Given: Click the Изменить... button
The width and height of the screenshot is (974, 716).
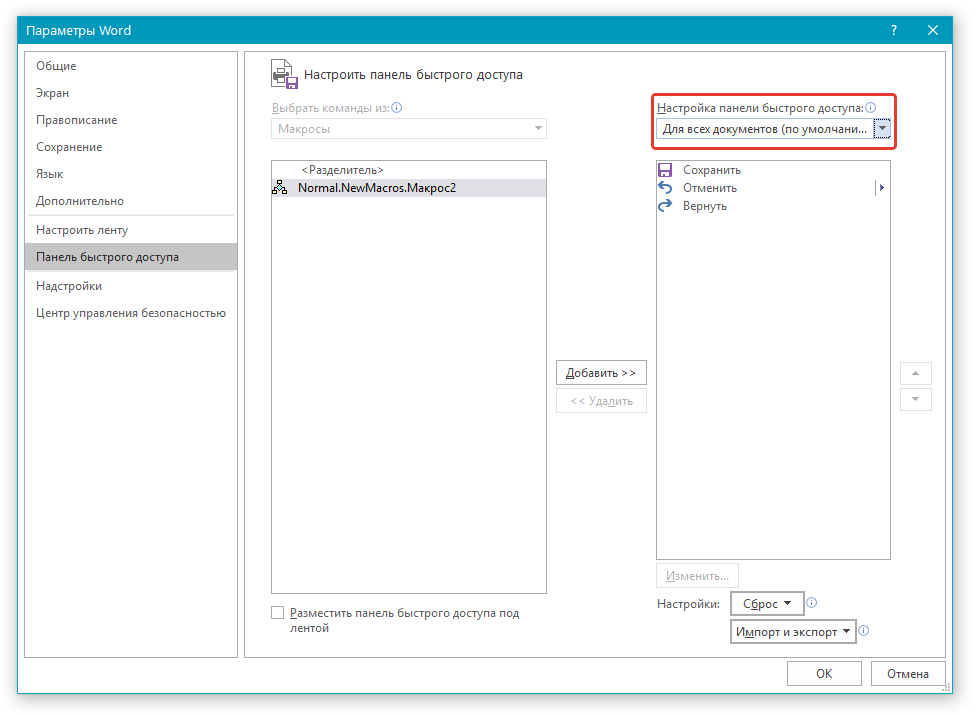Looking at the screenshot, I should pyautogui.click(x=697, y=576).
